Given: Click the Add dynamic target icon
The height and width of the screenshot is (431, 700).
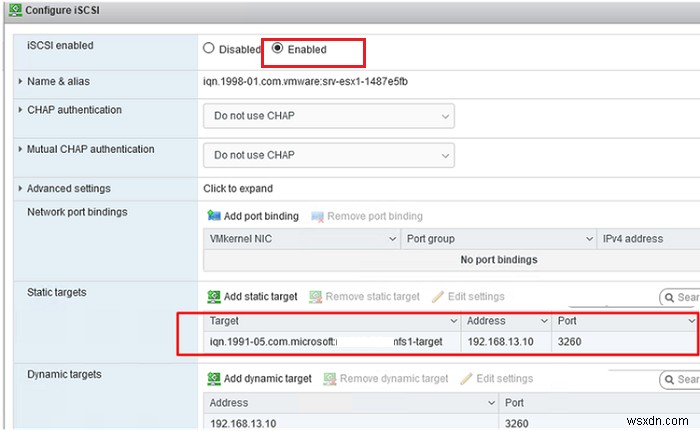Looking at the screenshot, I should tap(214, 379).
